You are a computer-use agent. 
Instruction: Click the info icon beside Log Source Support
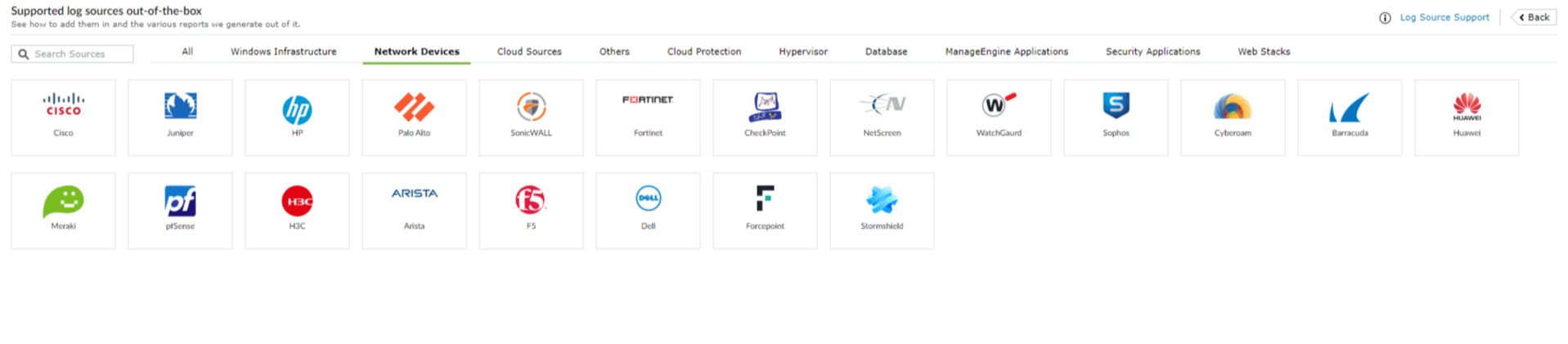click(1385, 18)
